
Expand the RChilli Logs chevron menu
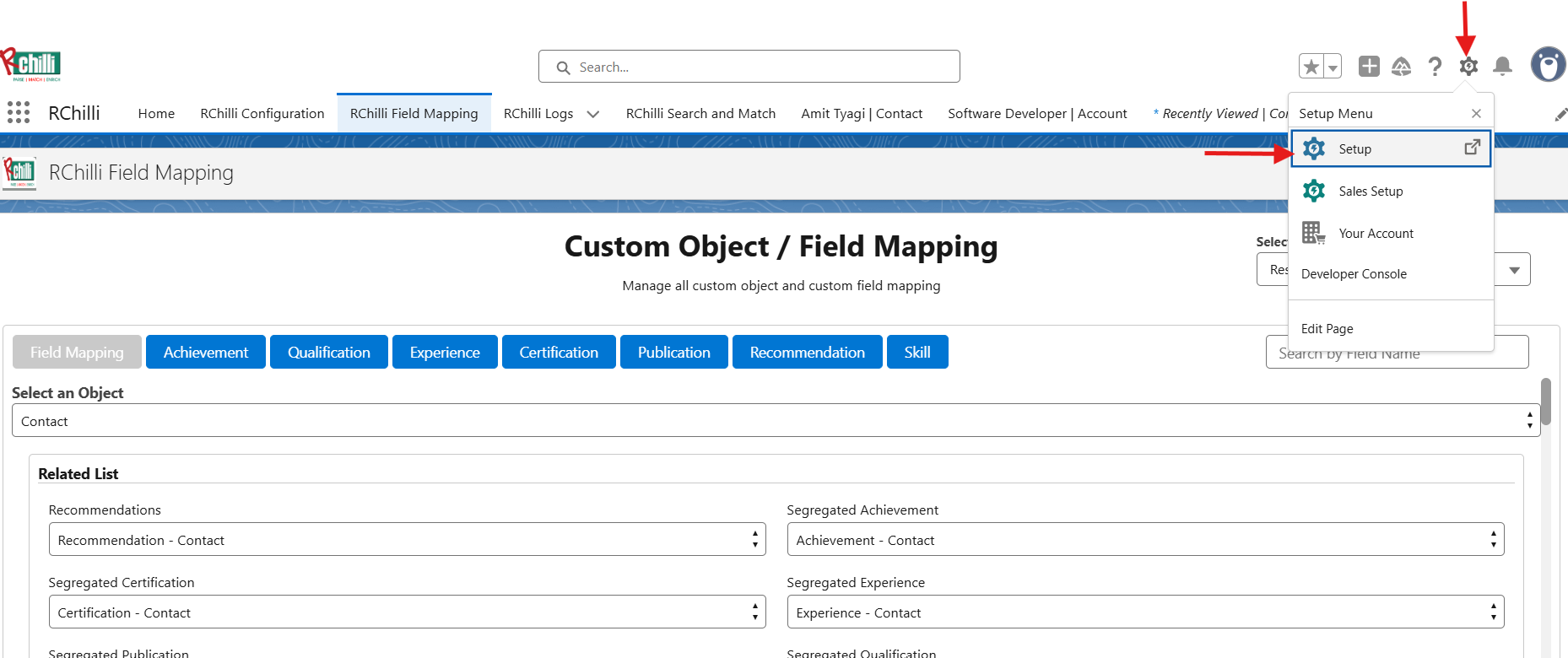[x=593, y=114]
